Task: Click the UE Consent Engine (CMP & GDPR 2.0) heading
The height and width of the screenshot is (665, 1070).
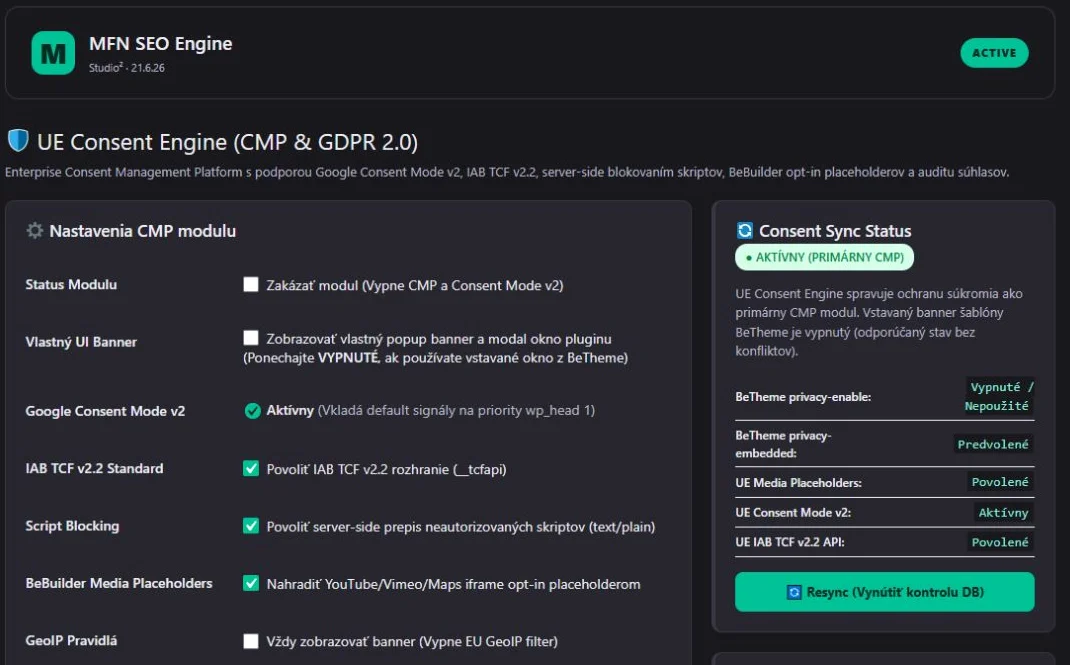Action: pyautogui.click(x=227, y=142)
